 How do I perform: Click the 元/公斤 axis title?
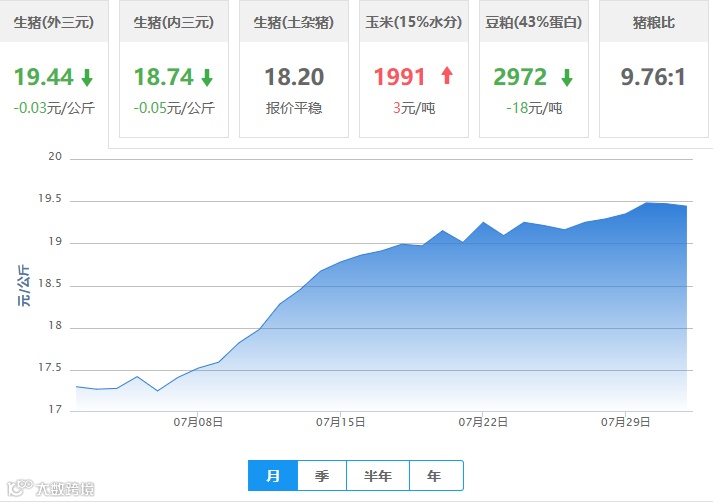pyautogui.click(x=24, y=286)
